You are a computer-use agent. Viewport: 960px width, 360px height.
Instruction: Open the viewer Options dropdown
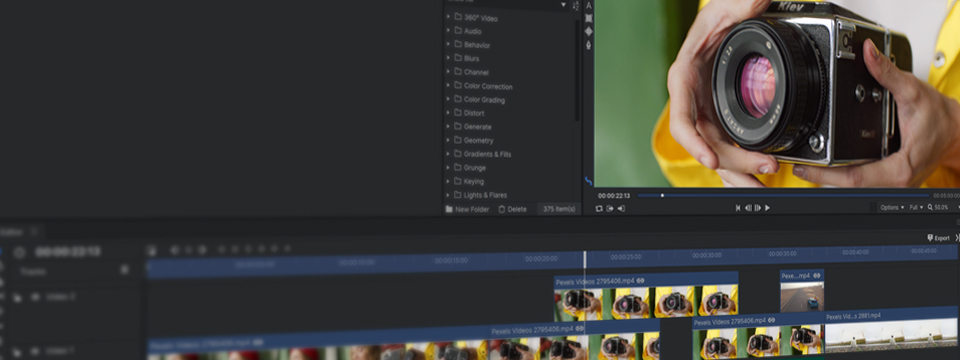pyautogui.click(x=892, y=208)
